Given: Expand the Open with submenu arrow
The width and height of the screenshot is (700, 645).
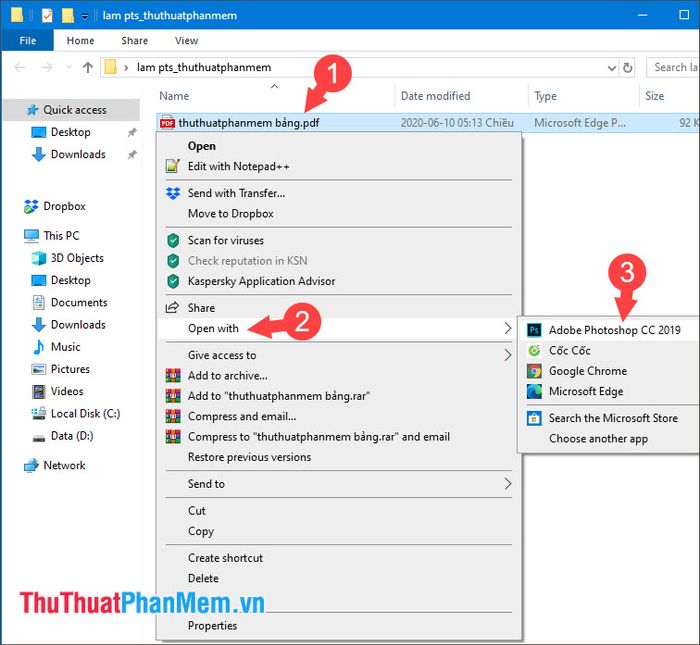Looking at the screenshot, I should tap(508, 328).
